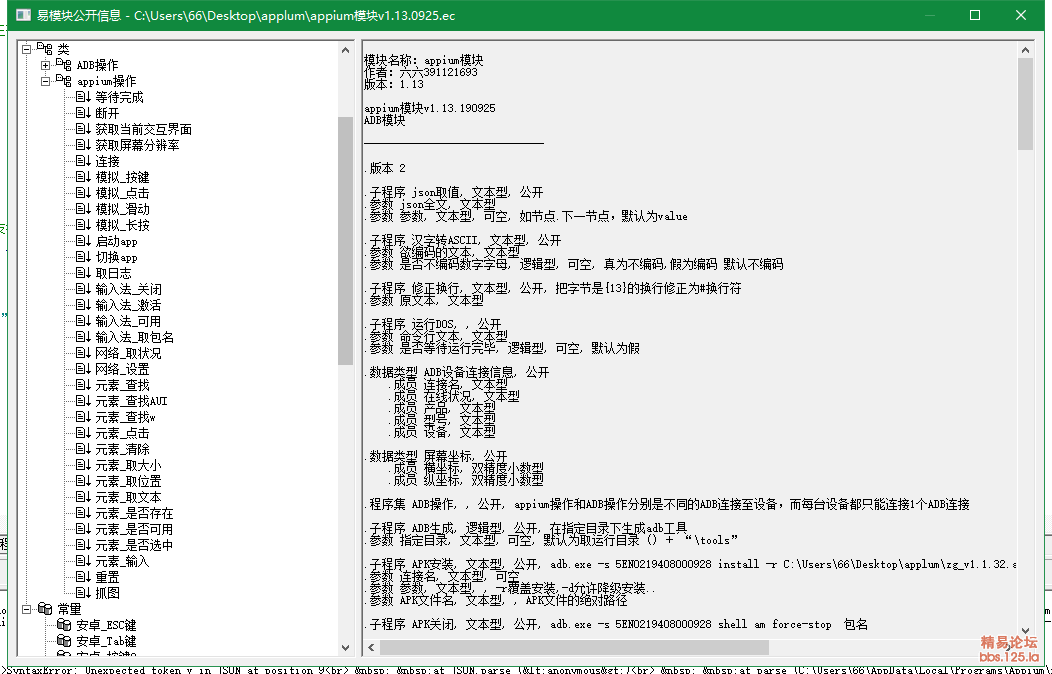Click the method icon beside 输入法_关闭
The height and width of the screenshot is (674, 1052).
pyautogui.click(x=83, y=289)
